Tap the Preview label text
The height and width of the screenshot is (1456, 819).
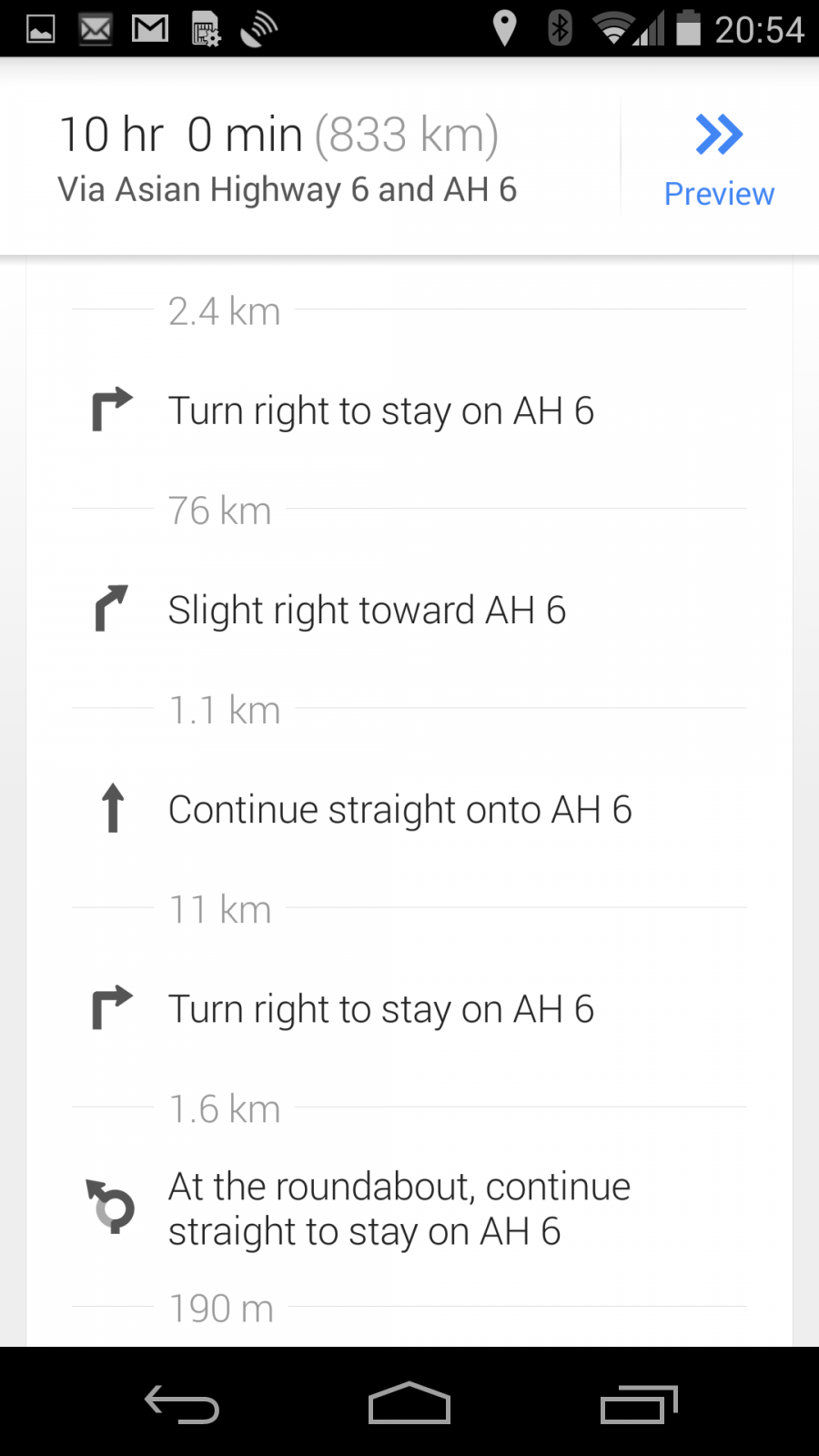tap(719, 194)
